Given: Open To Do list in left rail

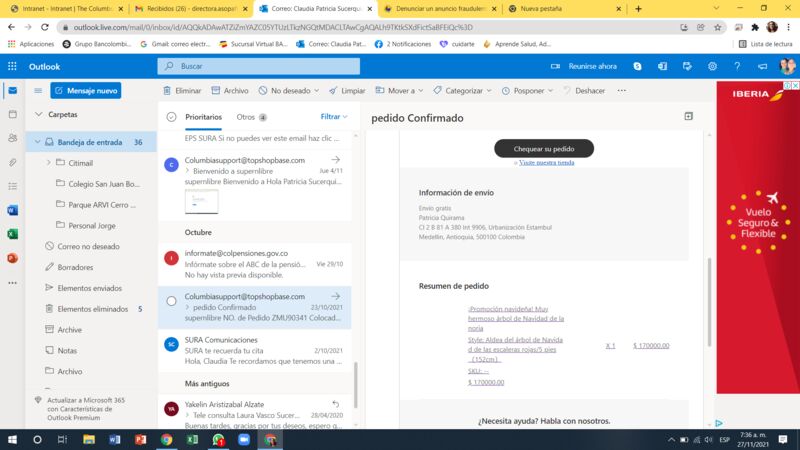Looking at the screenshot, I should tap(13, 186).
